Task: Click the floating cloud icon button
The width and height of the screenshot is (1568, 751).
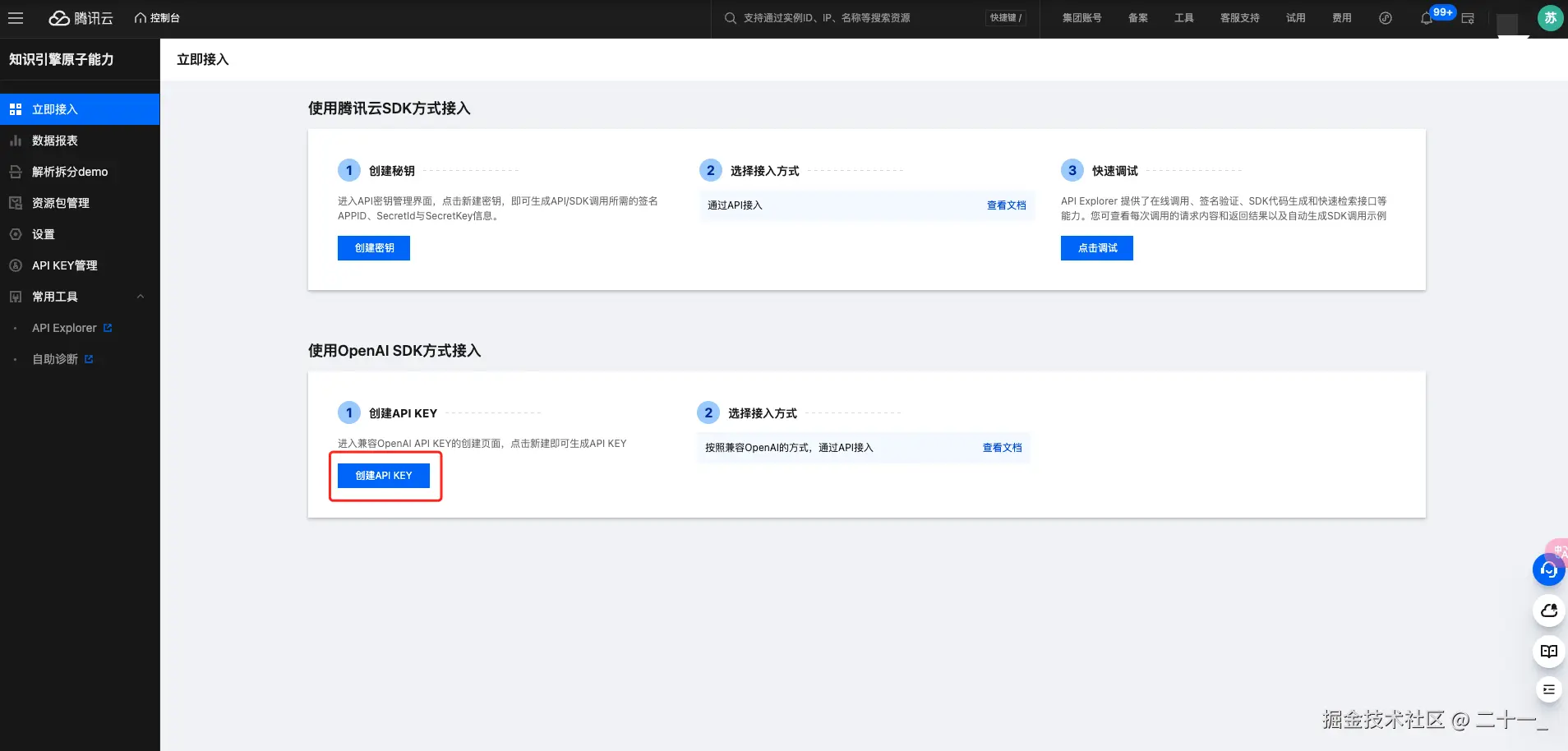Action: click(1549, 610)
